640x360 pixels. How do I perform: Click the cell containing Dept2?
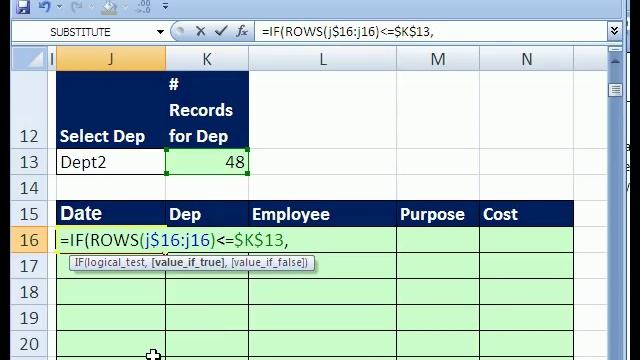tap(111, 162)
